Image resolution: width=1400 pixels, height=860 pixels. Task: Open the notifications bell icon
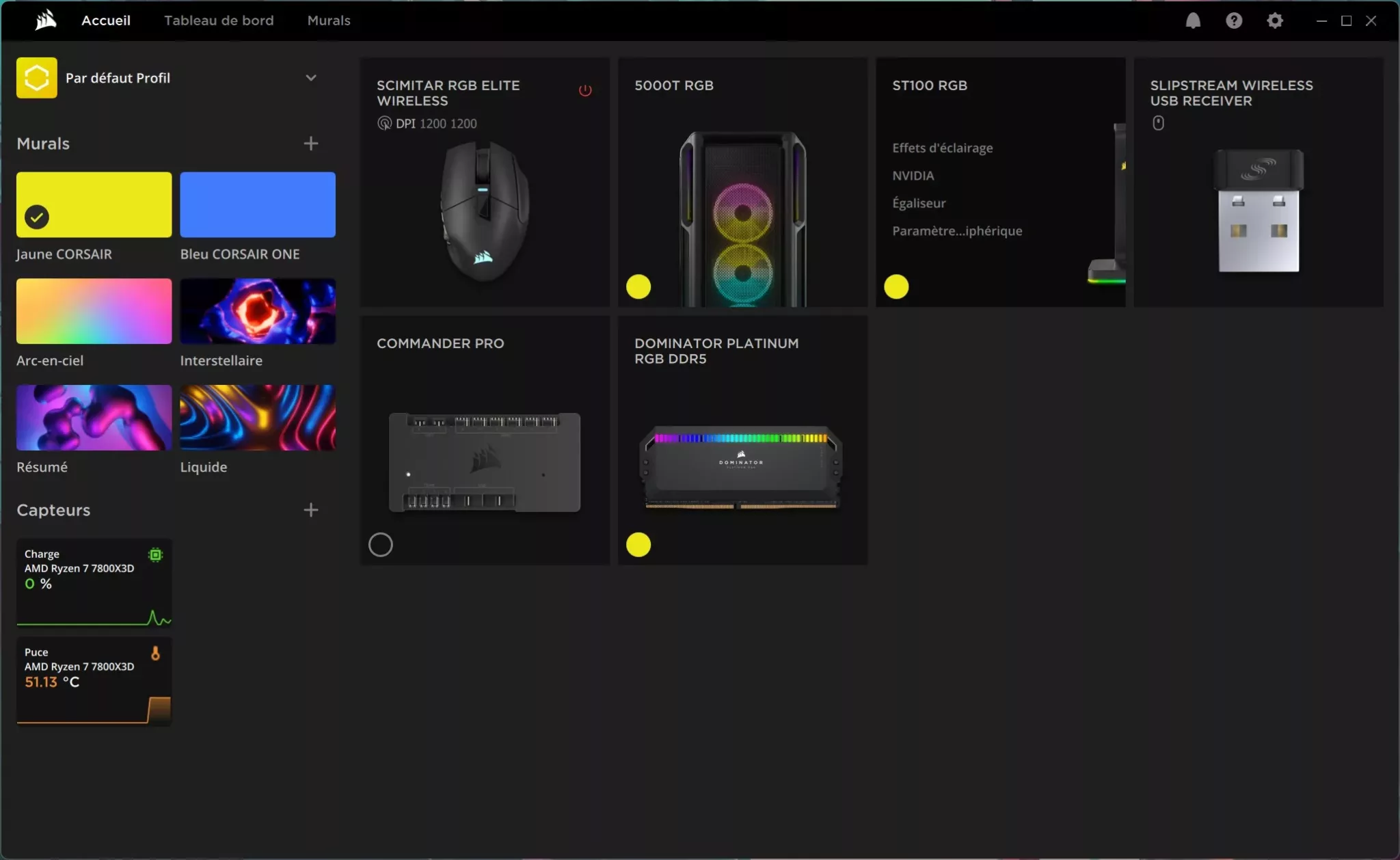coord(1193,21)
